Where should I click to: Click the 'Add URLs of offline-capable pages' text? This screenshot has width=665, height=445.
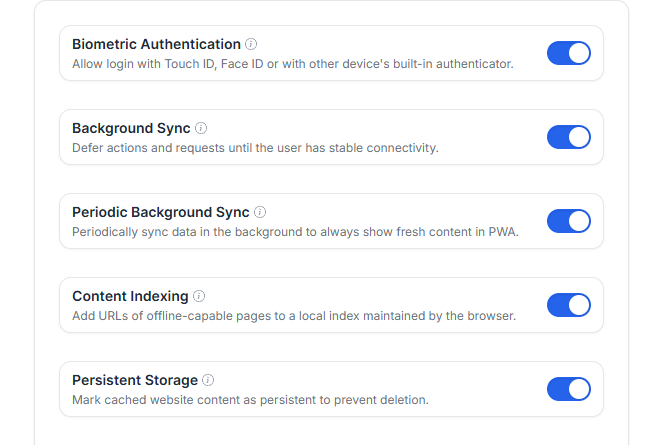tap(293, 316)
